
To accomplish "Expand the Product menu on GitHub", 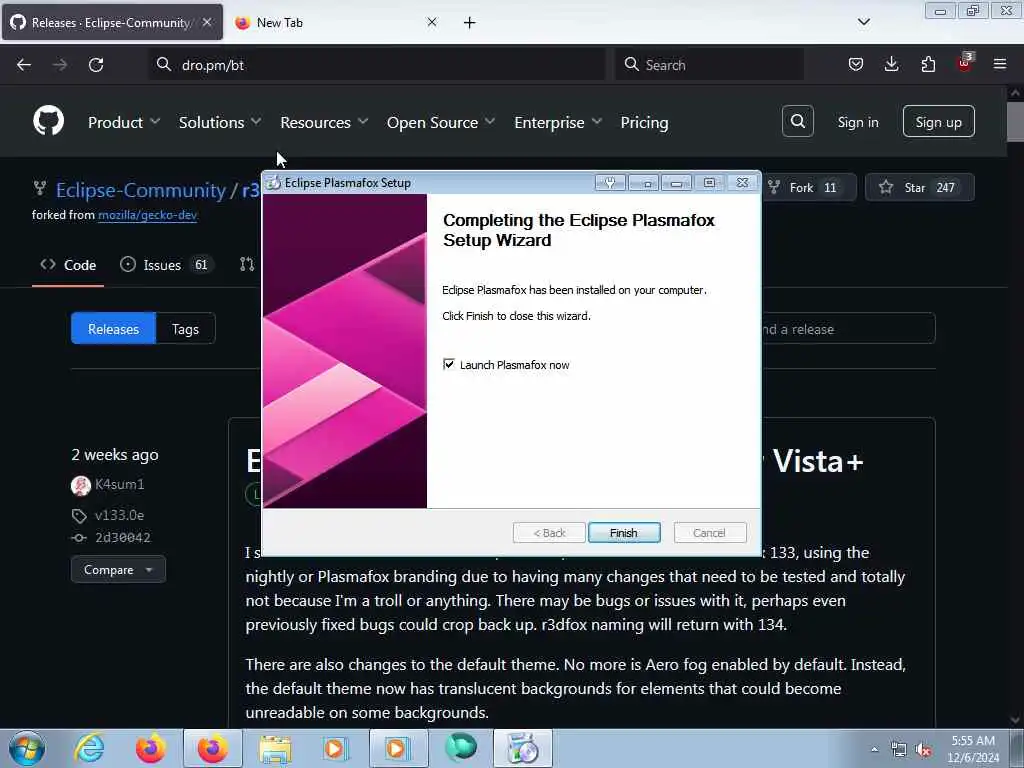I will coord(124,122).
